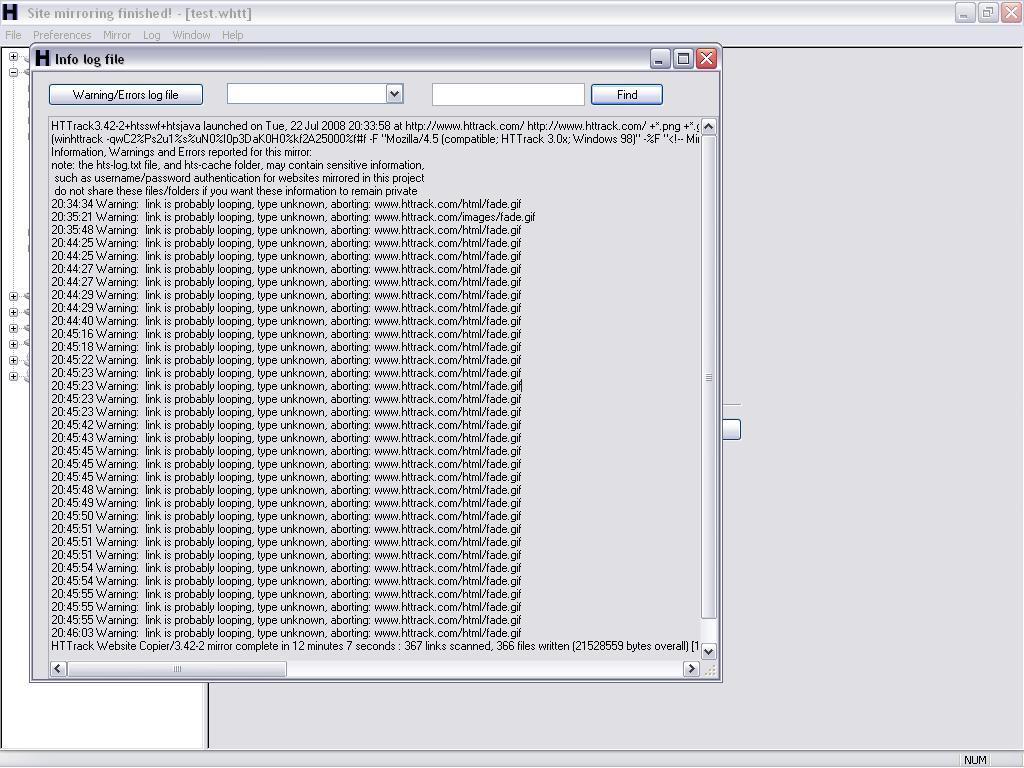Click the log's vertical scrollbar up arrow

709,126
